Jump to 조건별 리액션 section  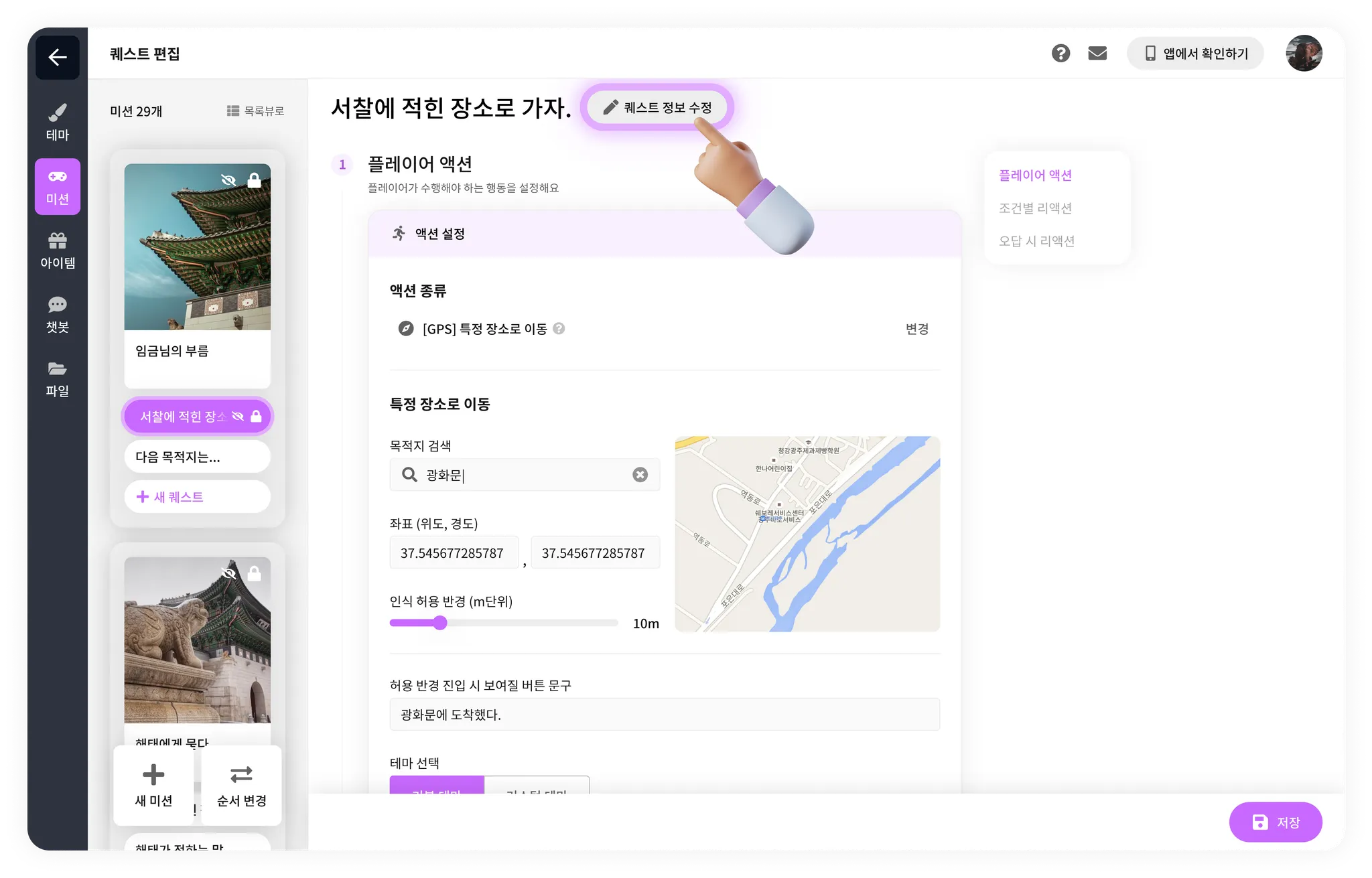pyautogui.click(x=1035, y=208)
